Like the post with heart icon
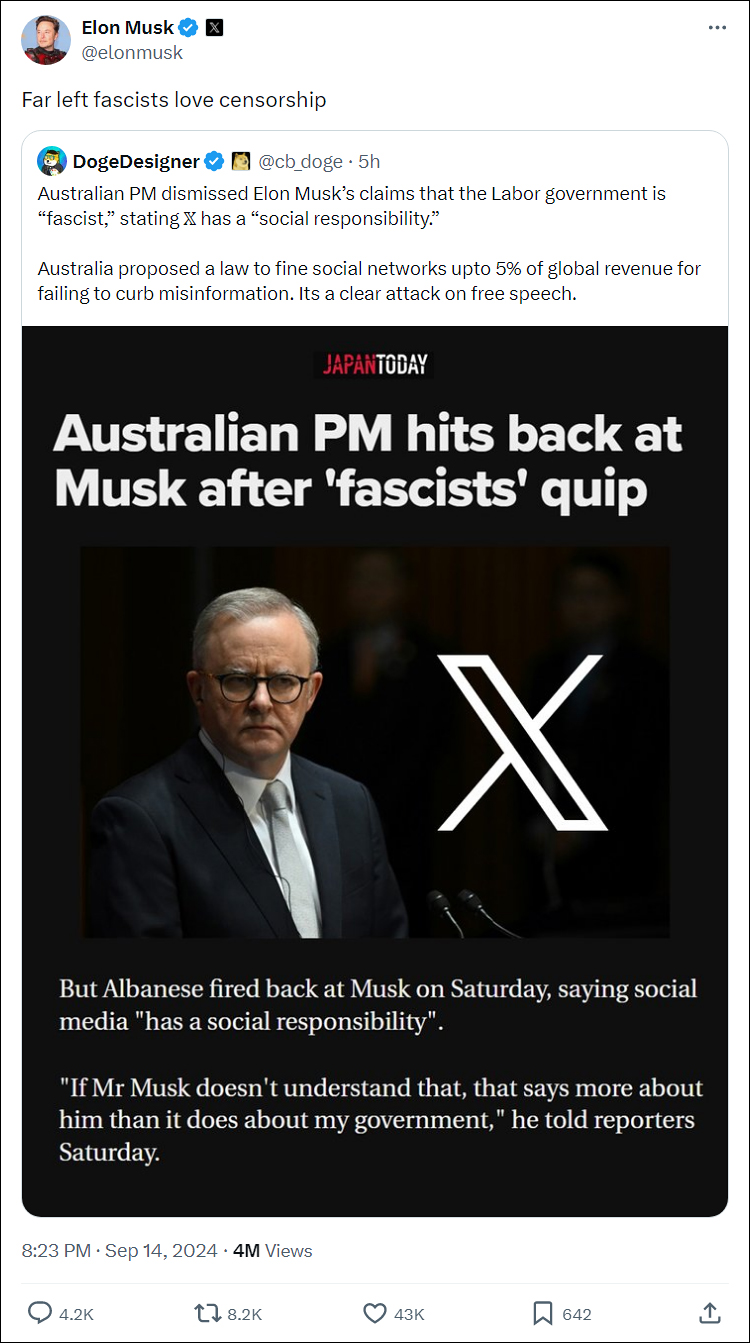Screen dimensions: 750x1343 pyautogui.click(x=375, y=1313)
